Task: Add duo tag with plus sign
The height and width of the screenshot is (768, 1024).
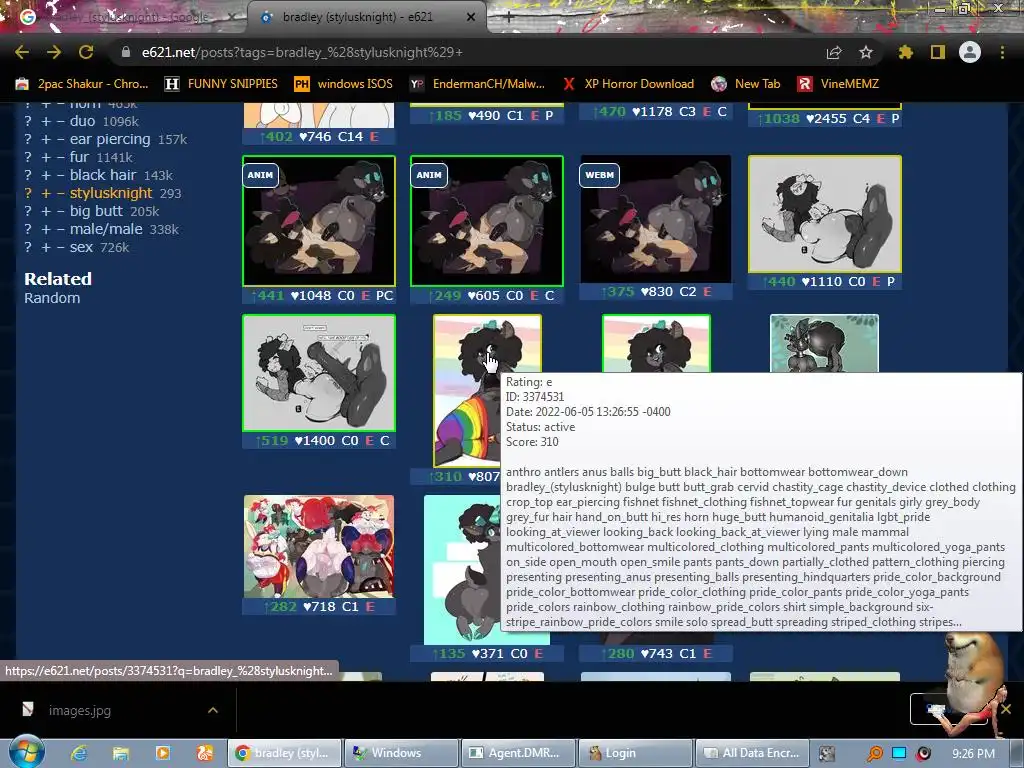Action: (46, 121)
